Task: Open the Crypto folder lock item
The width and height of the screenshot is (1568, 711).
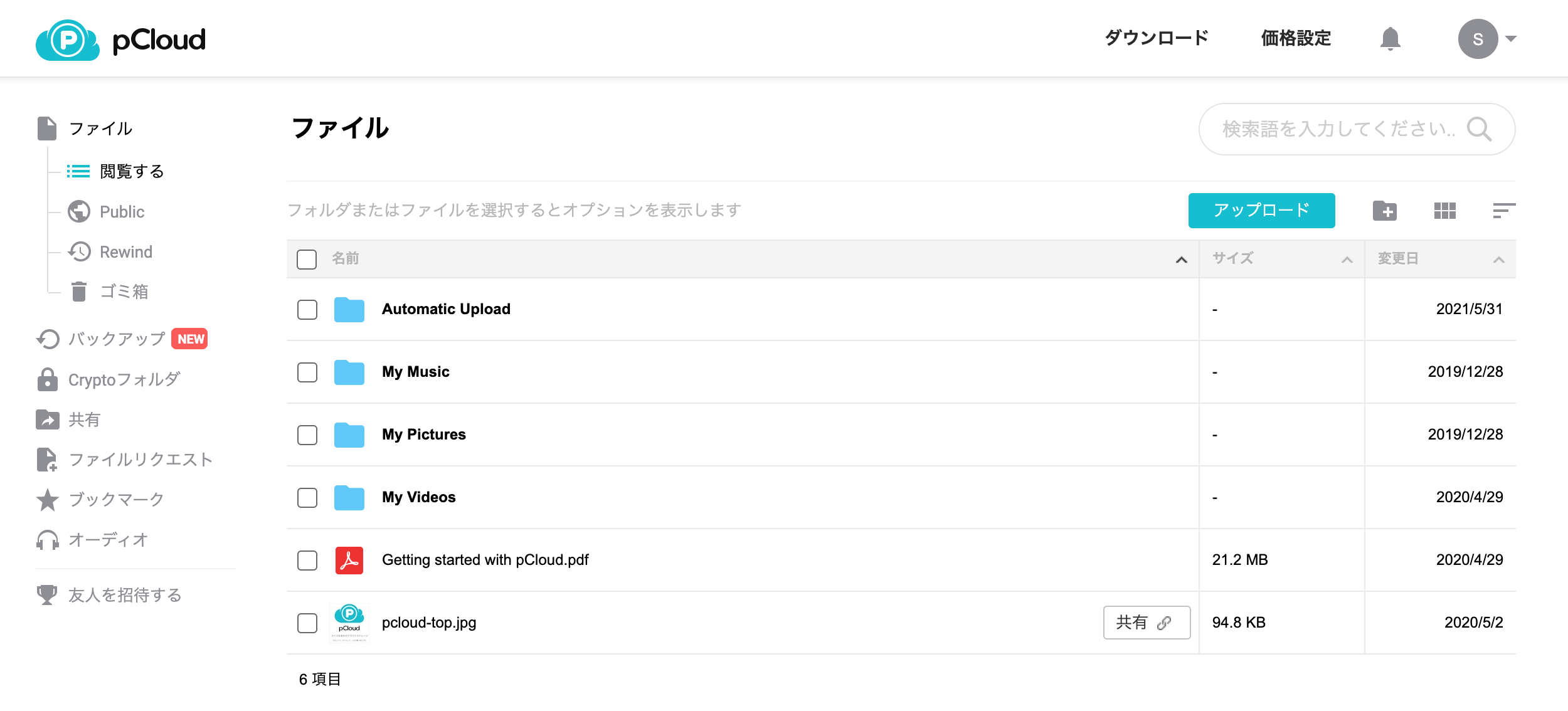Action: [x=124, y=380]
